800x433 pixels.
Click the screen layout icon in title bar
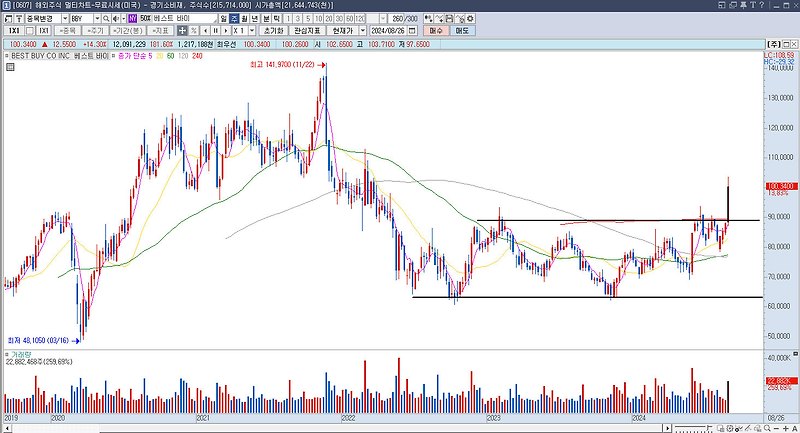pyautogui.click(x=722, y=5)
